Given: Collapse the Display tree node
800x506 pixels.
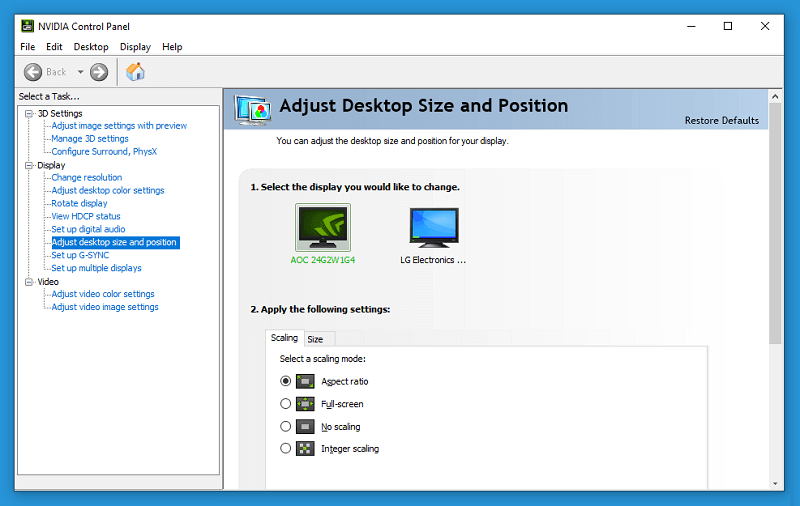Looking at the screenshot, I should 29,165.
